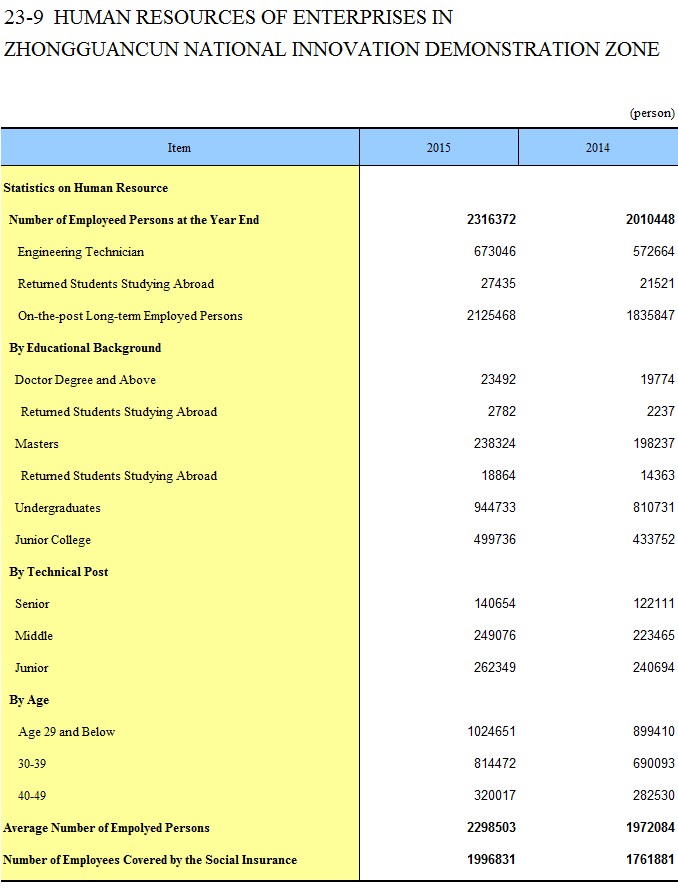The width and height of the screenshot is (678, 888).
Task: Click the value 282530
Action: click(654, 796)
